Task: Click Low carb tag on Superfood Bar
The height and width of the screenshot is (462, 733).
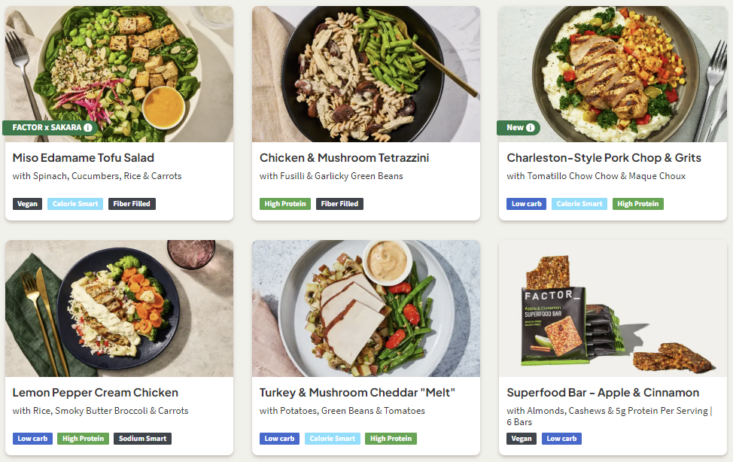Action: pyautogui.click(x=562, y=439)
